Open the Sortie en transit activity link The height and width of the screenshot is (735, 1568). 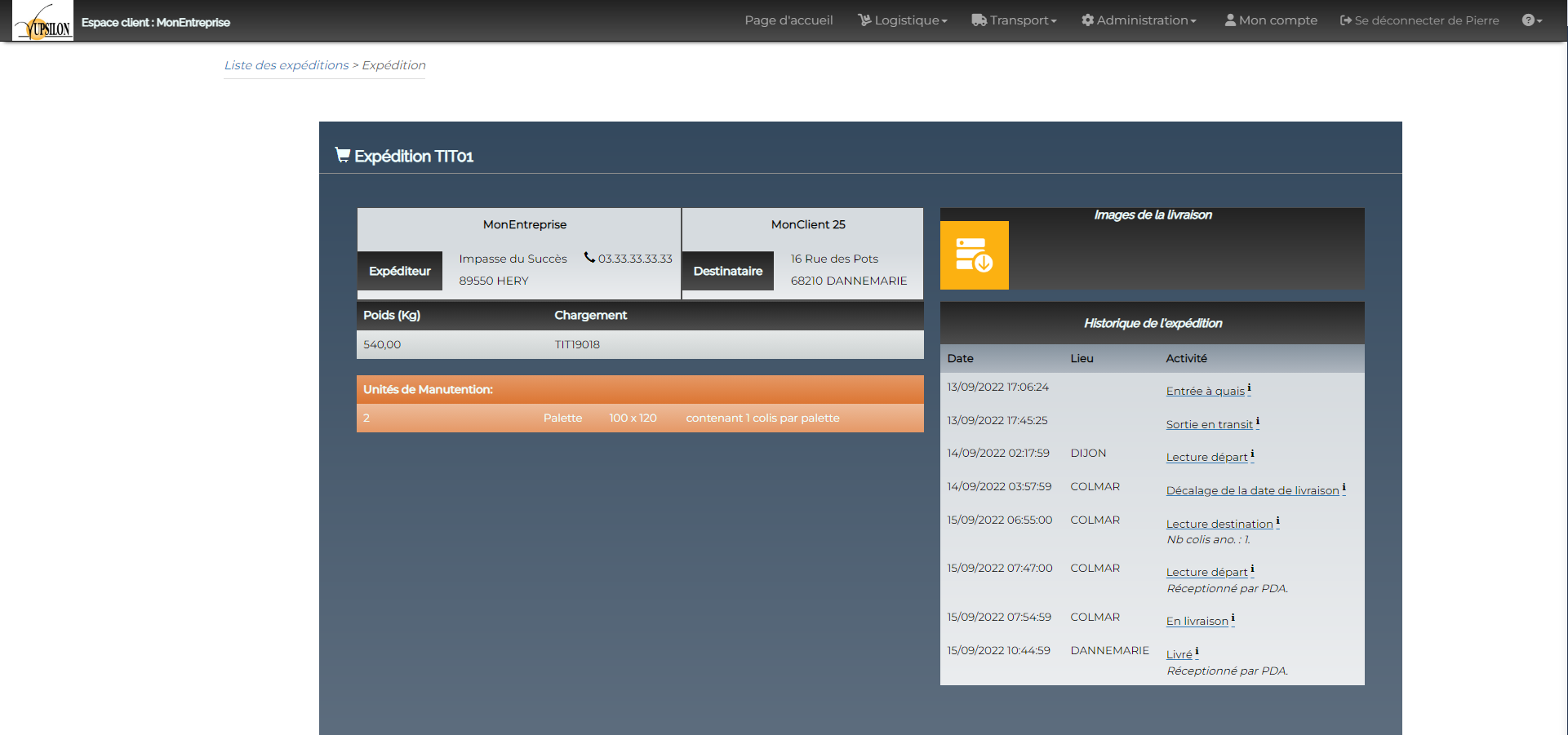pyautogui.click(x=1209, y=425)
